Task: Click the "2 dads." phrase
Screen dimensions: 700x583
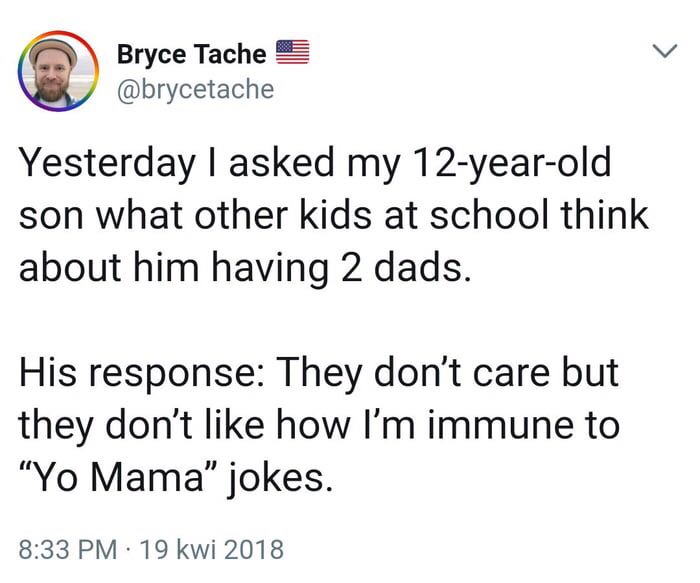Action: (x=406, y=268)
